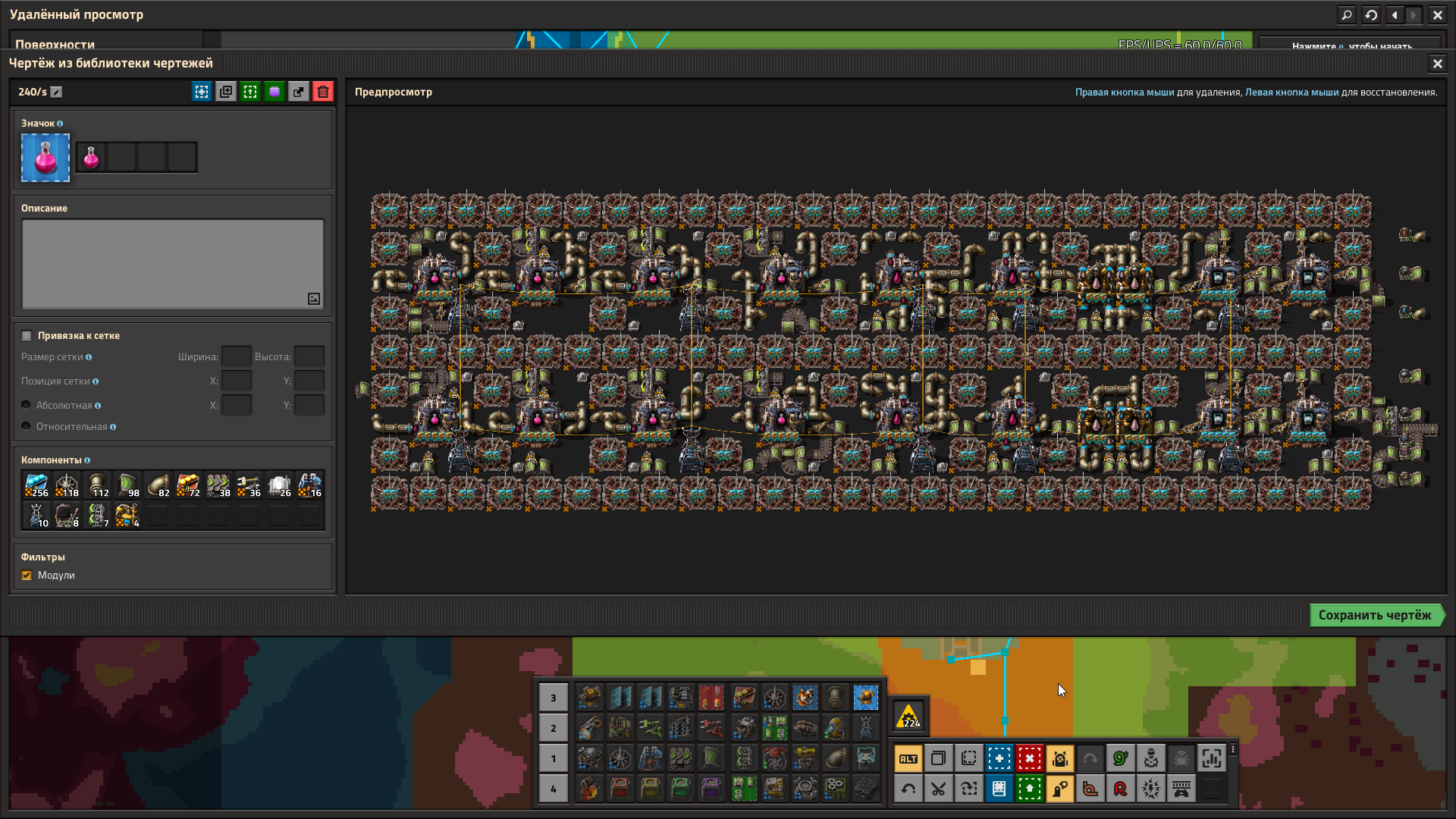Image resolution: width=1456 pixels, height=819 pixels.
Task: Switch to quickbar row 3
Action: click(x=554, y=698)
